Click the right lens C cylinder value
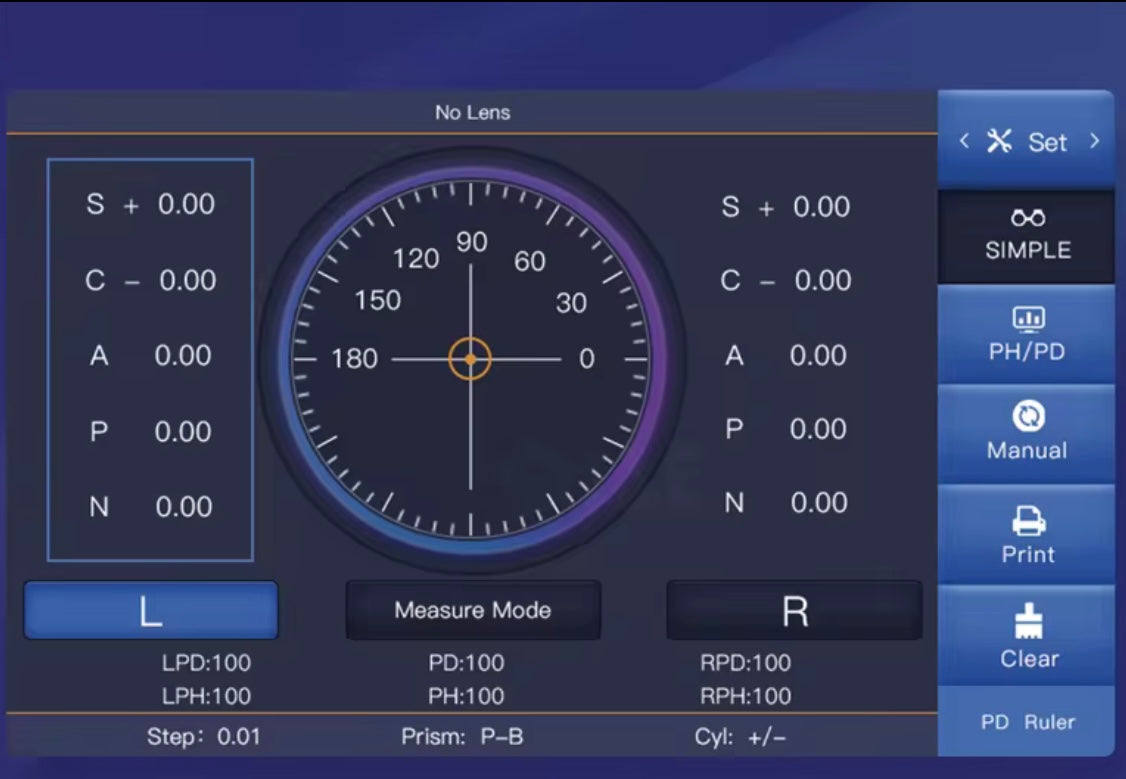The image size is (1126, 779). coord(822,281)
